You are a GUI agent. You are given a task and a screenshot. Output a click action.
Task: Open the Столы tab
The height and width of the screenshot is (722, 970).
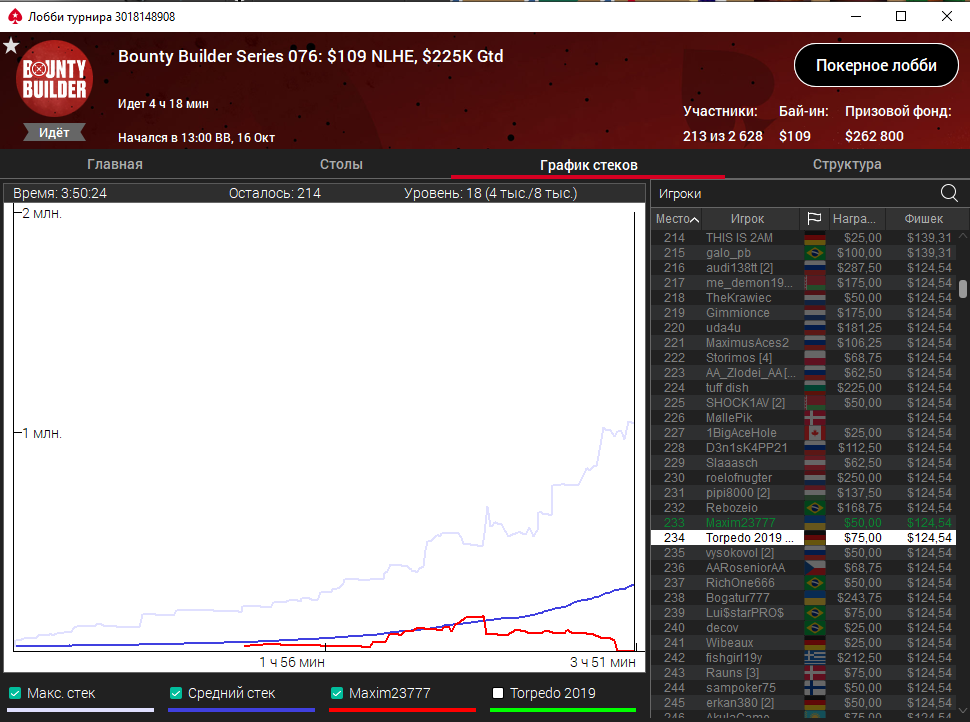(341, 165)
